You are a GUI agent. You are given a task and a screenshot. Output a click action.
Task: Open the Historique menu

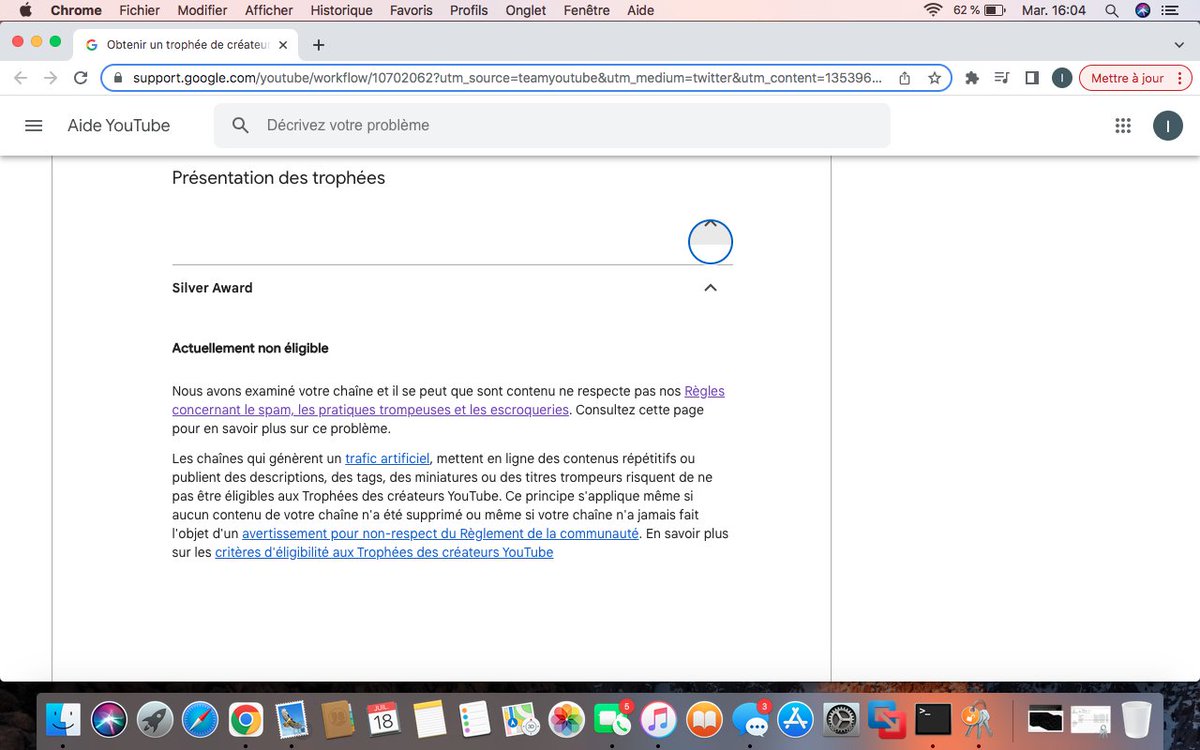341,10
